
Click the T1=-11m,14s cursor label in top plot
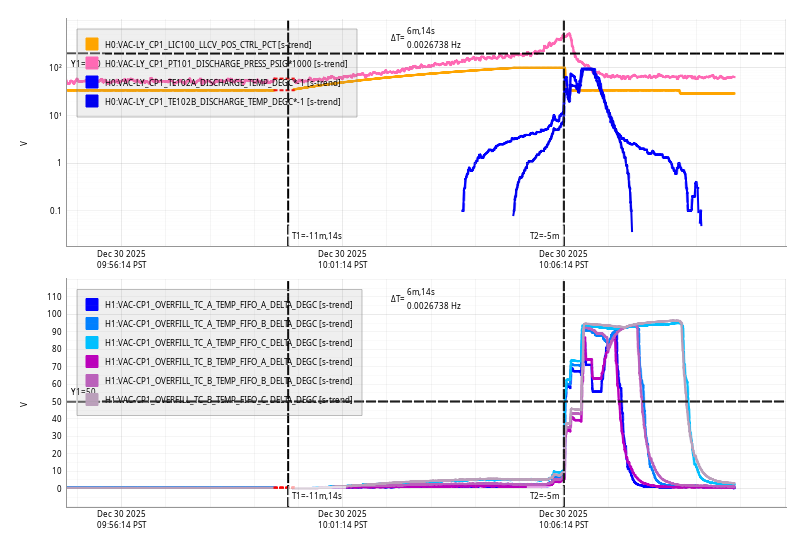point(317,236)
